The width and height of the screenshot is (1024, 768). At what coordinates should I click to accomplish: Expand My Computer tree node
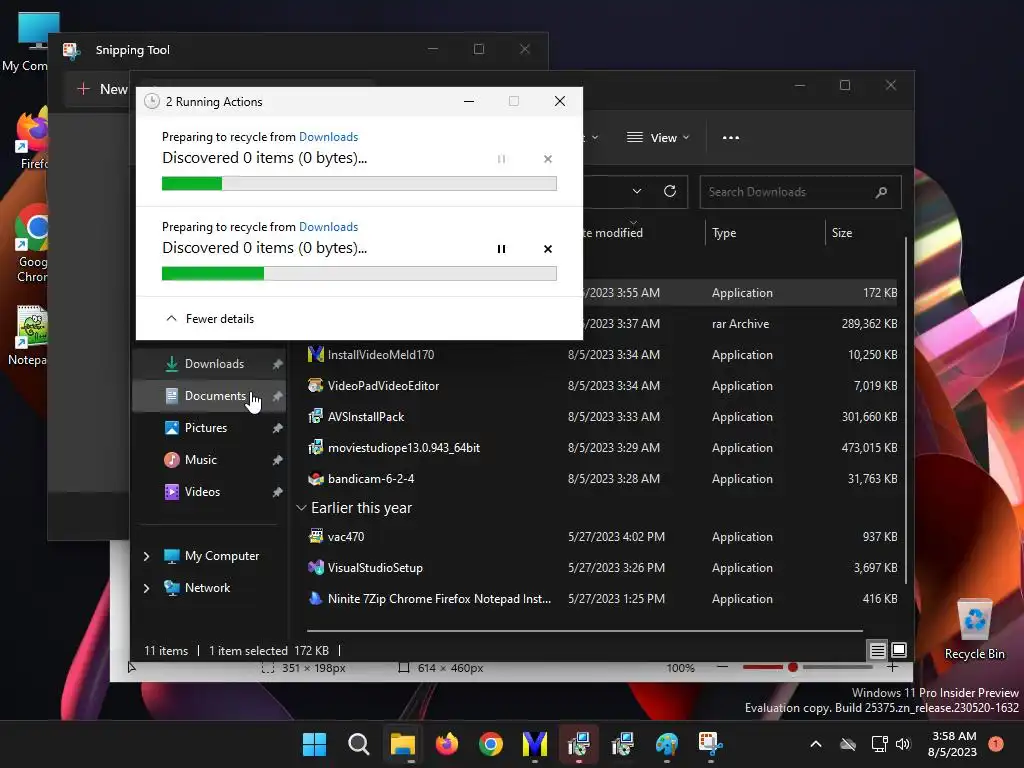[x=146, y=556]
